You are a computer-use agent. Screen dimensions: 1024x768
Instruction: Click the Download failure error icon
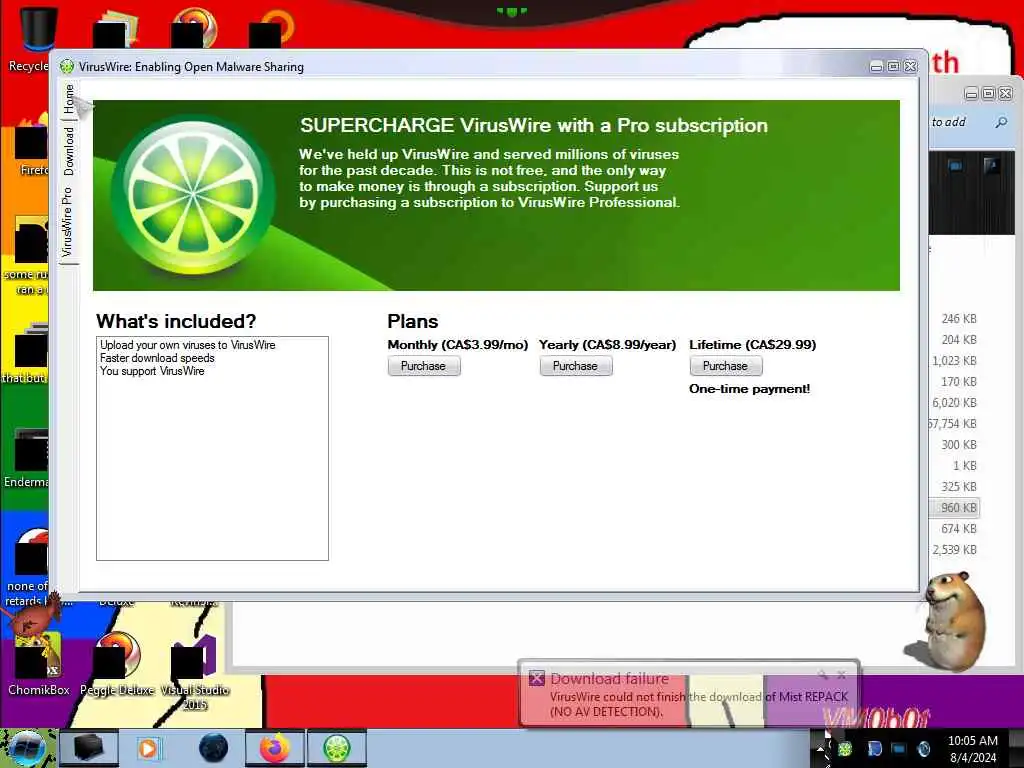[x=537, y=678]
